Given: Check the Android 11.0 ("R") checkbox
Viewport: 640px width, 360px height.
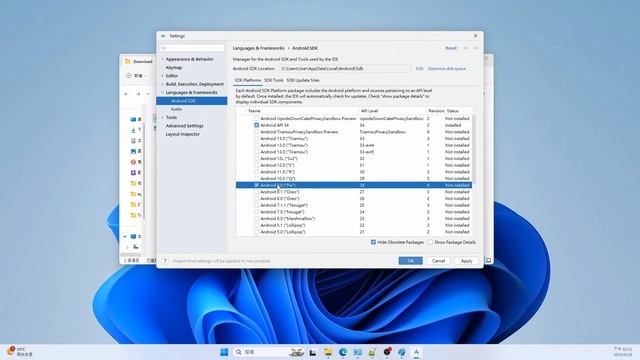Looking at the screenshot, I should (256, 172).
